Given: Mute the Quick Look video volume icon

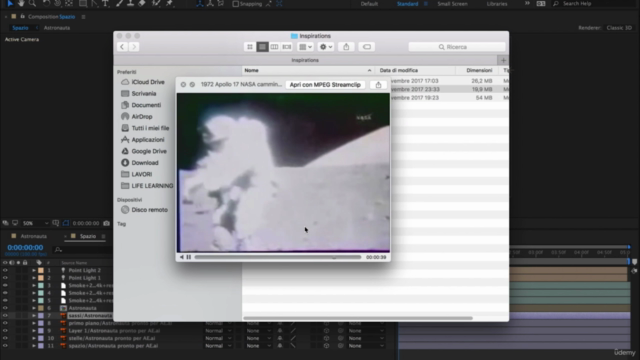Looking at the screenshot, I should coord(182,257).
